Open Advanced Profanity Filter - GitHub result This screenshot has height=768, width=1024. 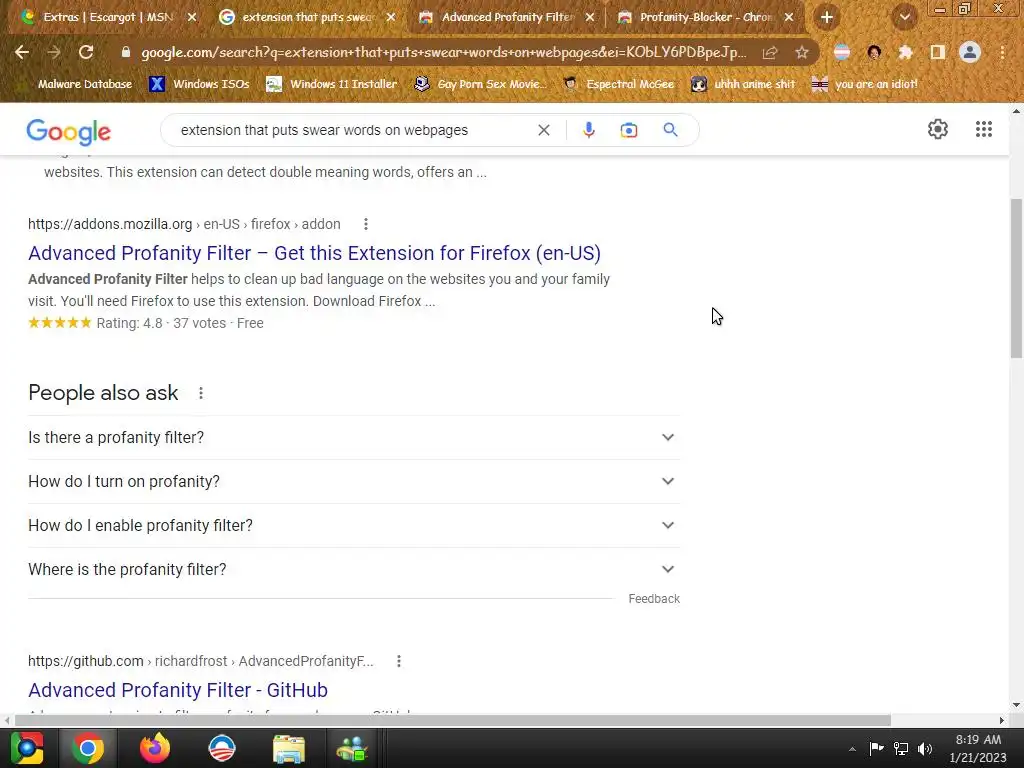pyautogui.click(x=178, y=690)
